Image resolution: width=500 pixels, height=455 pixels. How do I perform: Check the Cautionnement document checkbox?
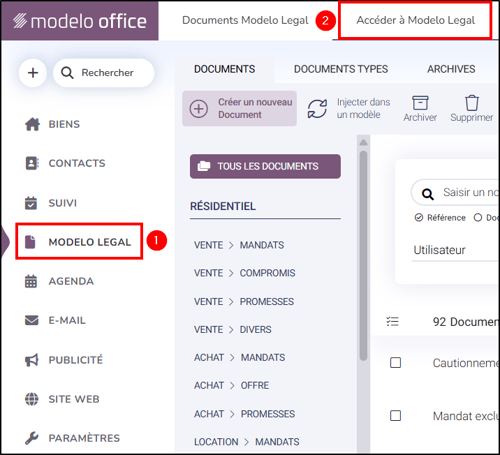[x=395, y=363]
